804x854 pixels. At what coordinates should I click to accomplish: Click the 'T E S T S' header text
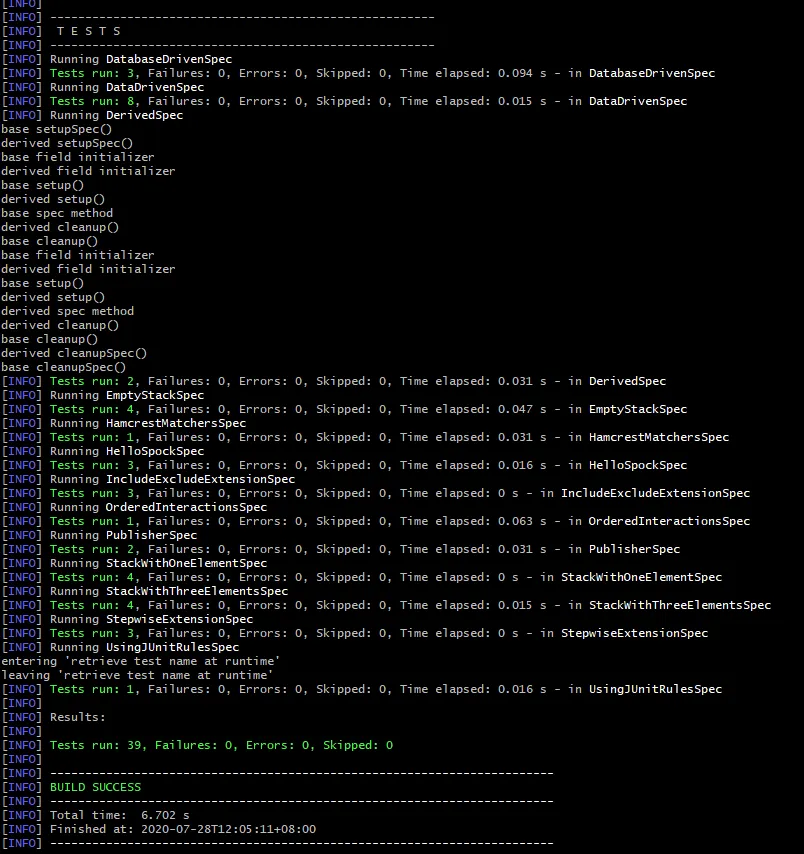88,31
